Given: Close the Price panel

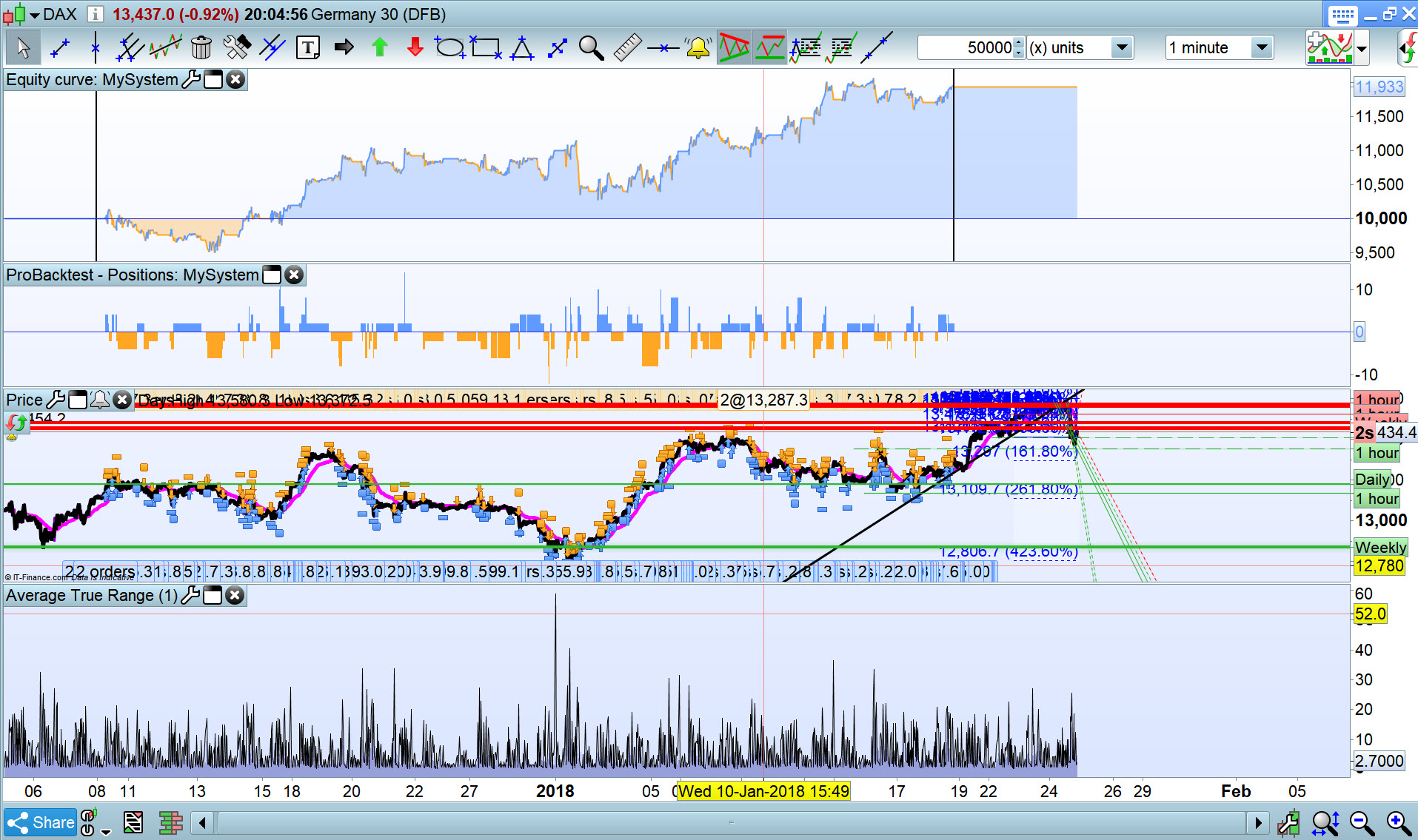Looking at the screenshot, I should (x=122, y=400).
